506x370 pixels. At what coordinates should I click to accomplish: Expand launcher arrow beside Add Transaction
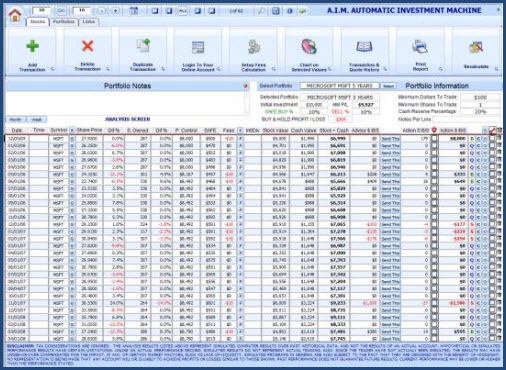(53, 69)
